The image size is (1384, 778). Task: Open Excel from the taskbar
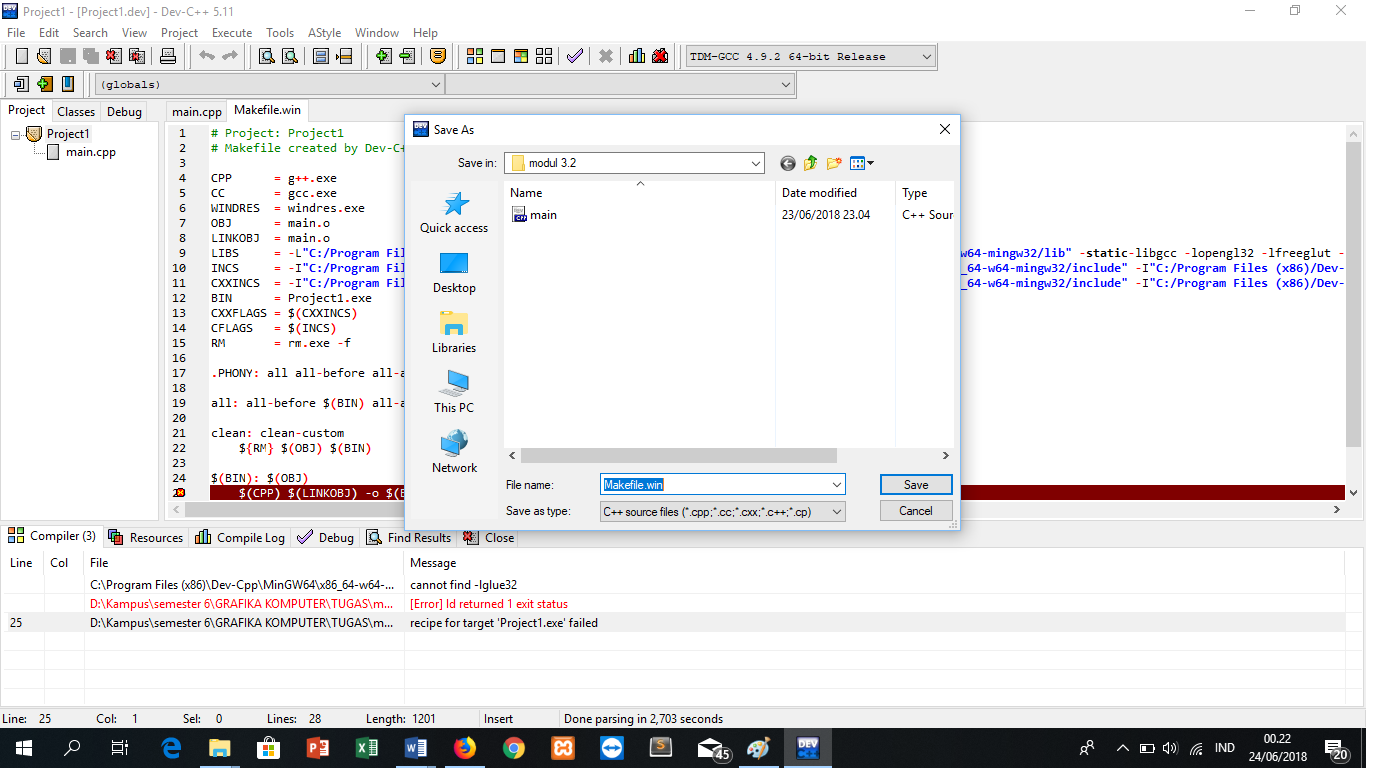pos(367,748)
